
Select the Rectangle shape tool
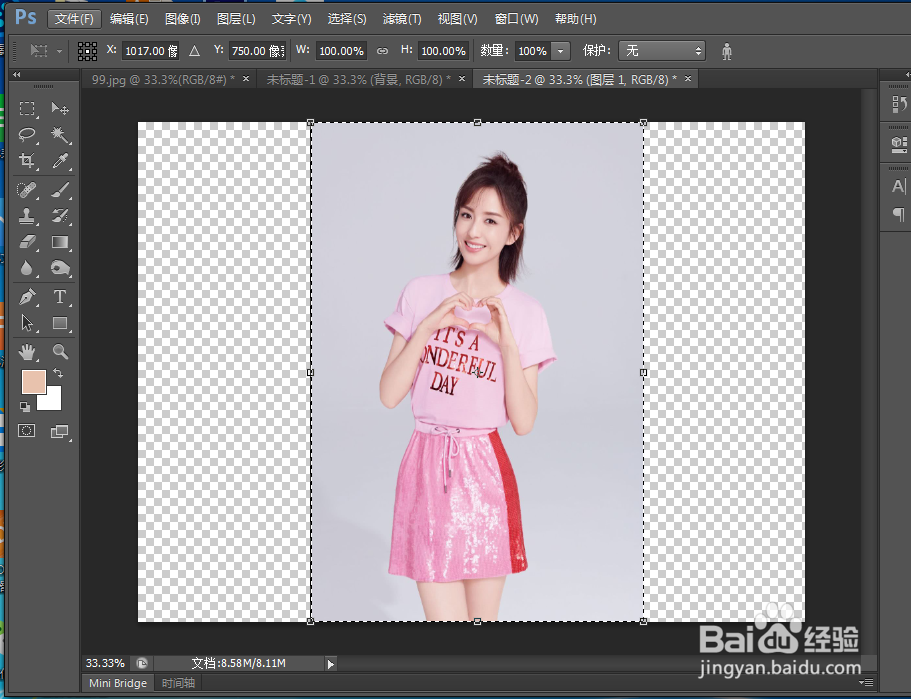(x=60, y=322)
